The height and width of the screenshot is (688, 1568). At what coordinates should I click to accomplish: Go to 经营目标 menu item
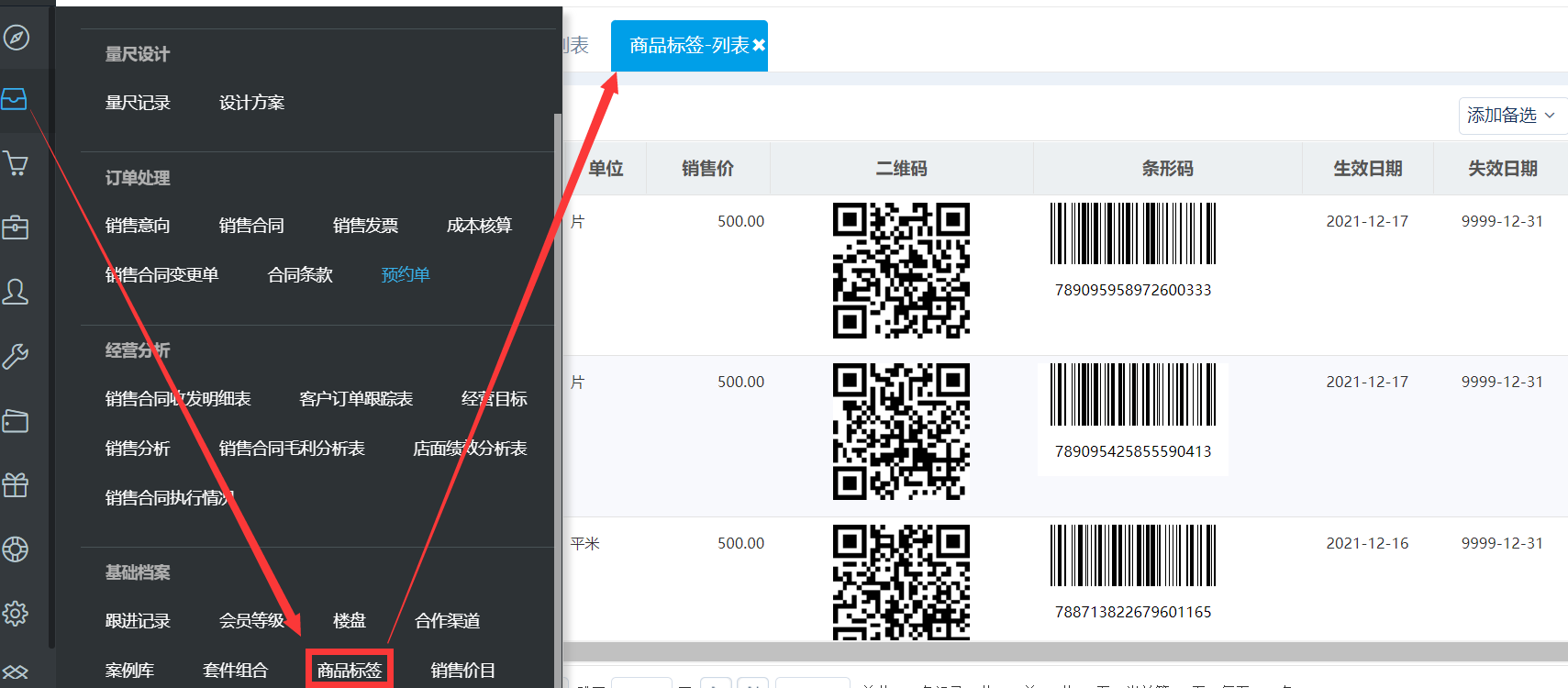coord(495,399)
